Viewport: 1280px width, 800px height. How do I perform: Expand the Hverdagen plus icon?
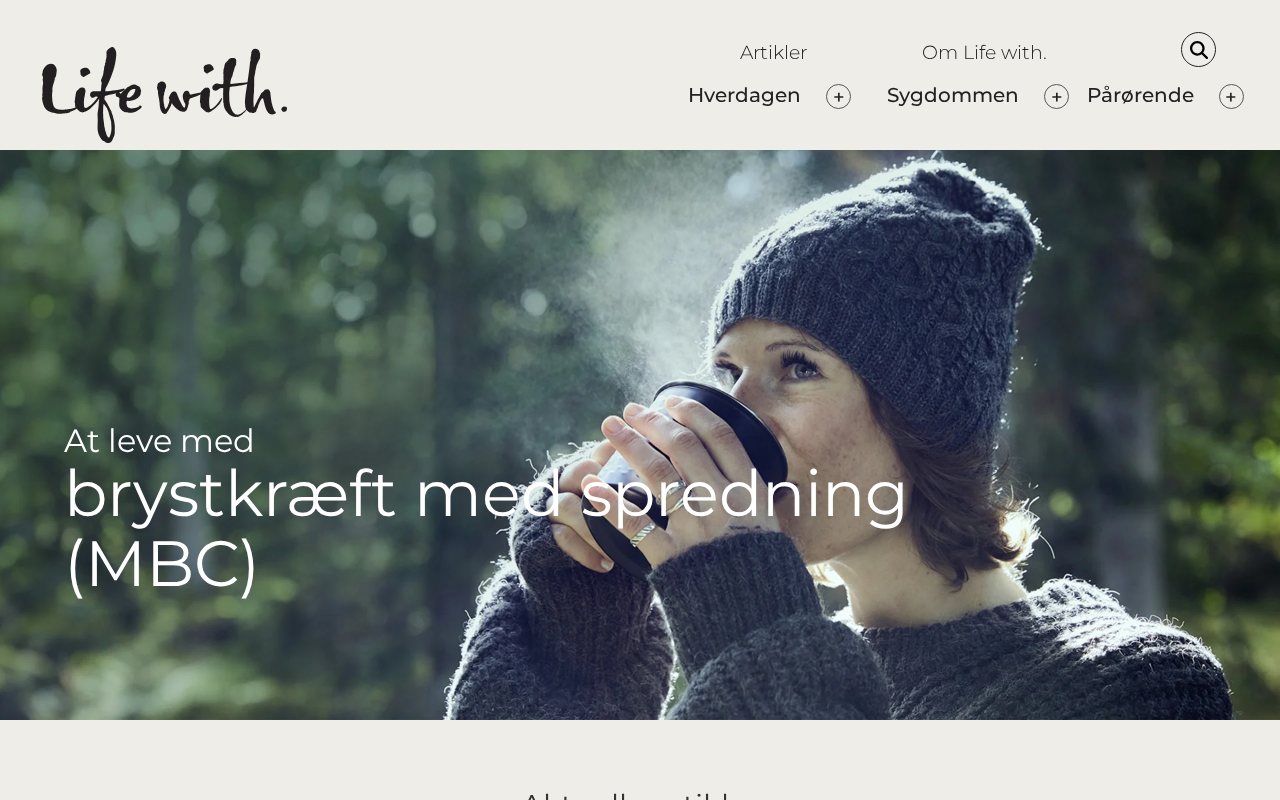tap(838, 97)
